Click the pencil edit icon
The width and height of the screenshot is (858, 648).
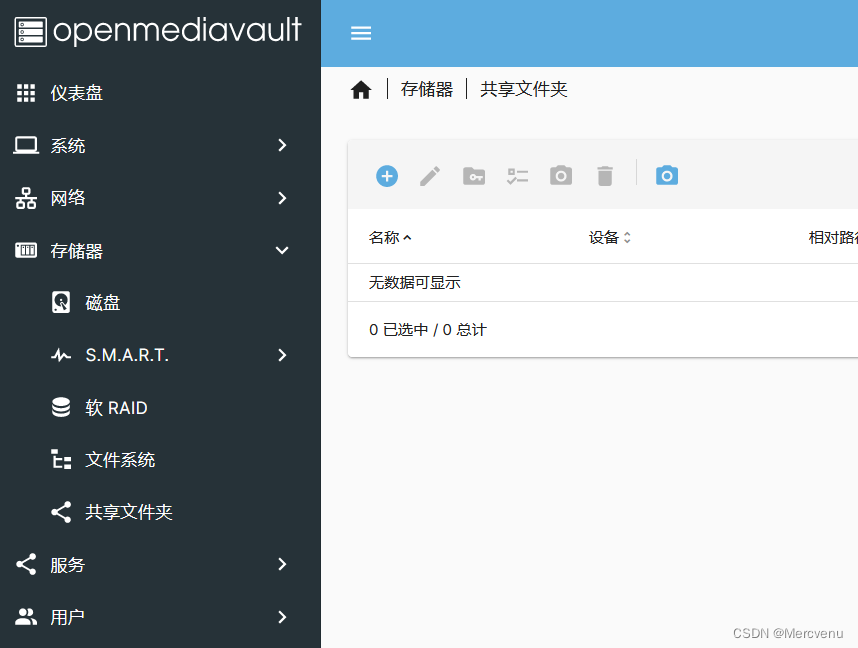coord(430,176)
